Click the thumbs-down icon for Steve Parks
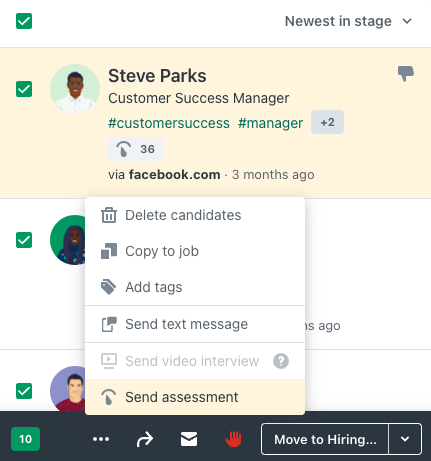The image size is (431, 461). point(406,73)
